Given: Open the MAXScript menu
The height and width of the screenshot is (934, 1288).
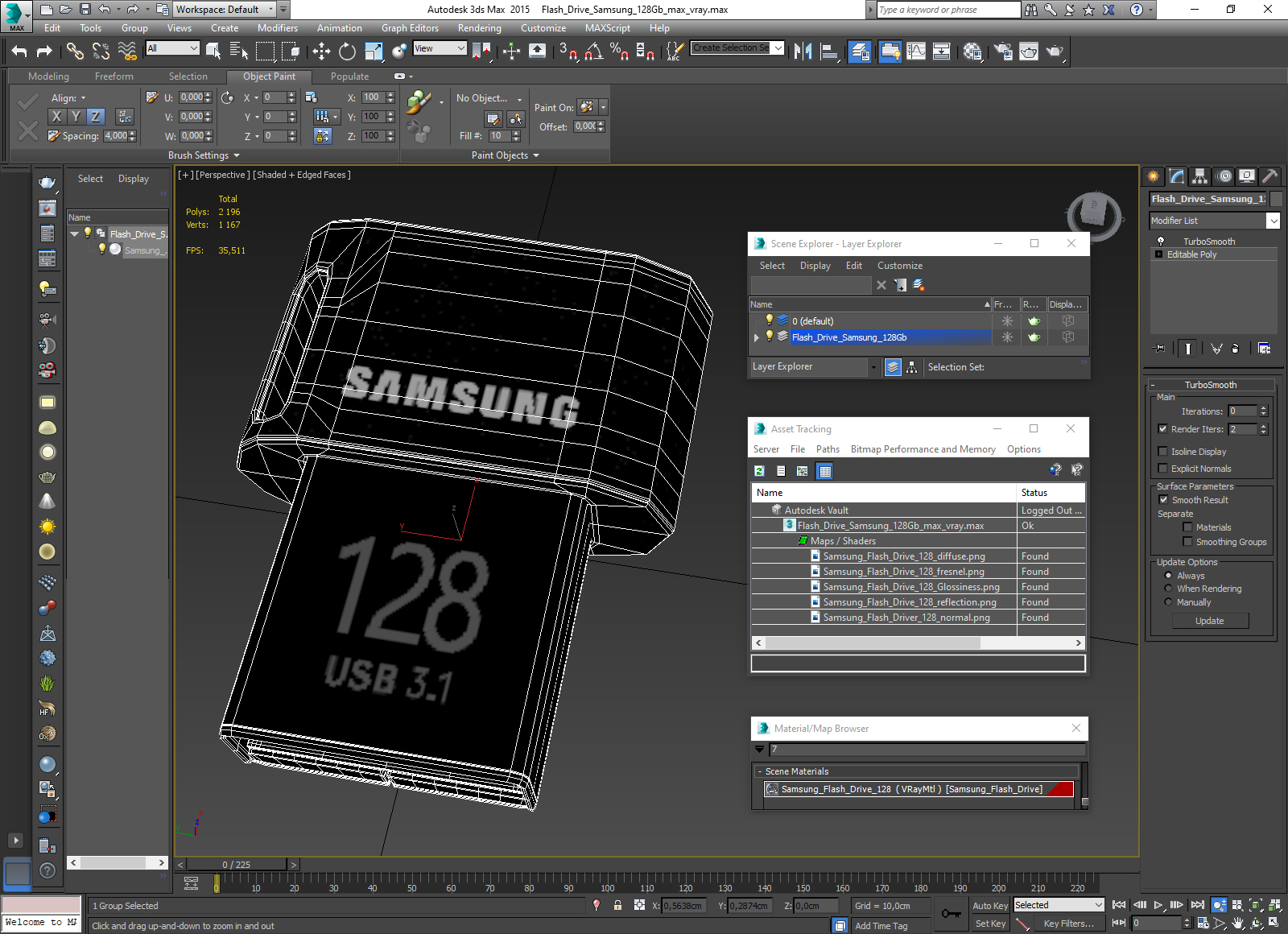Looking at the screenshot, I should pyautogui.click(x=608, y=28).
